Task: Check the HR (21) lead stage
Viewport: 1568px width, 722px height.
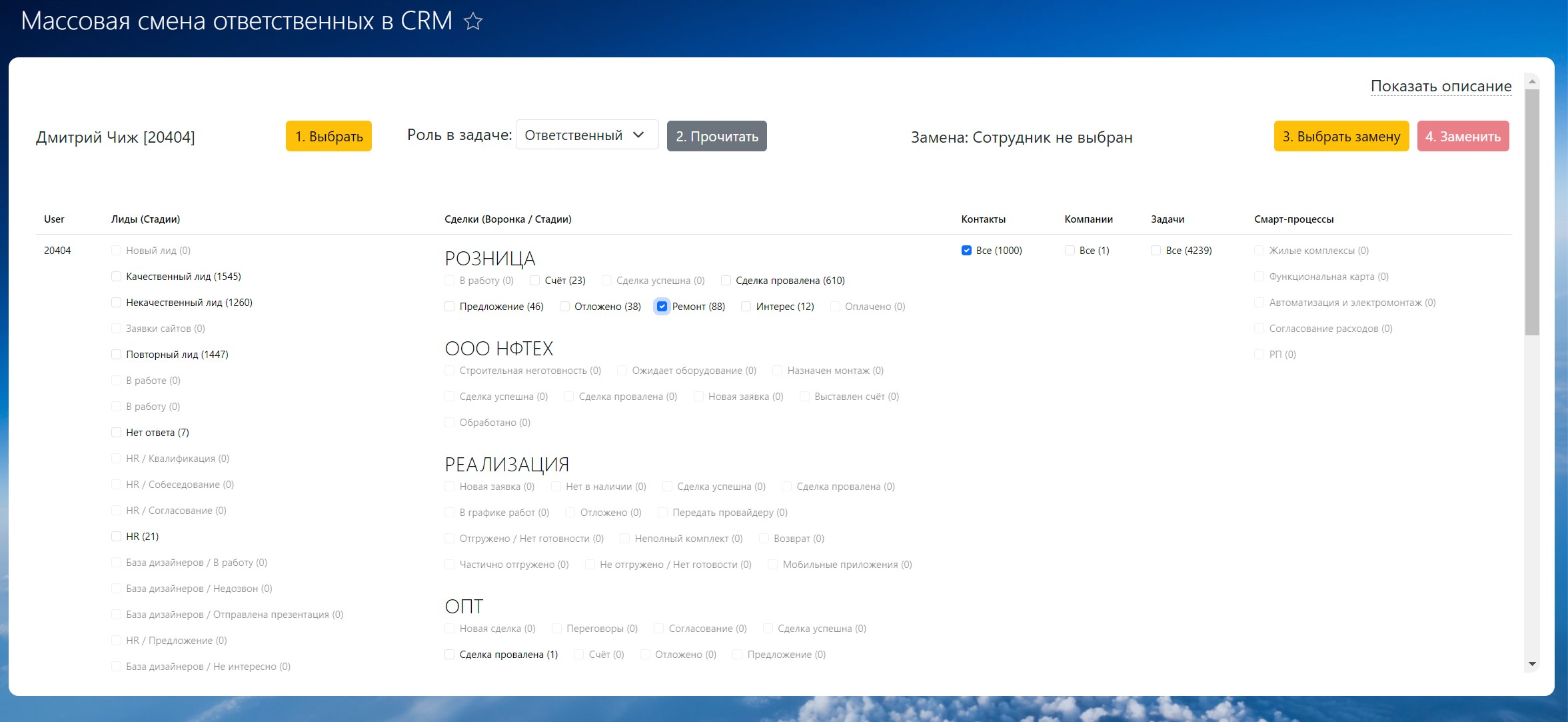Action: click(117, 537)
